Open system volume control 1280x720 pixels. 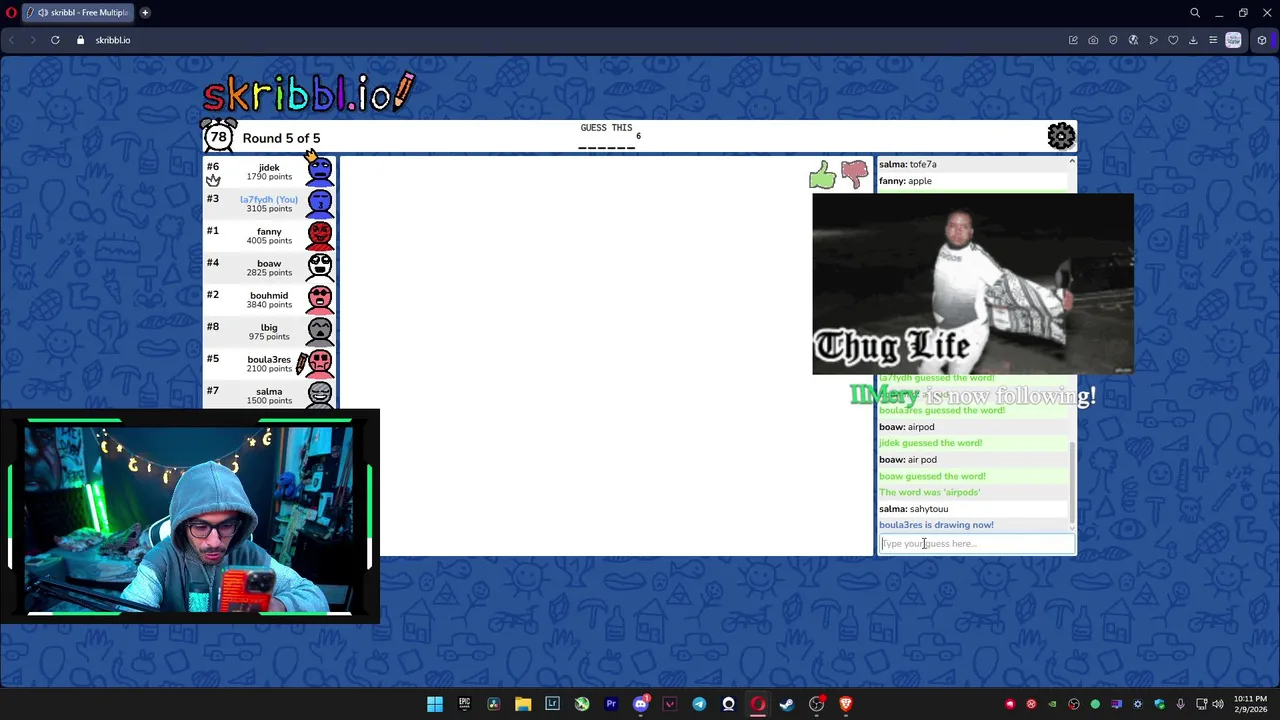[x=1218, y=704]
